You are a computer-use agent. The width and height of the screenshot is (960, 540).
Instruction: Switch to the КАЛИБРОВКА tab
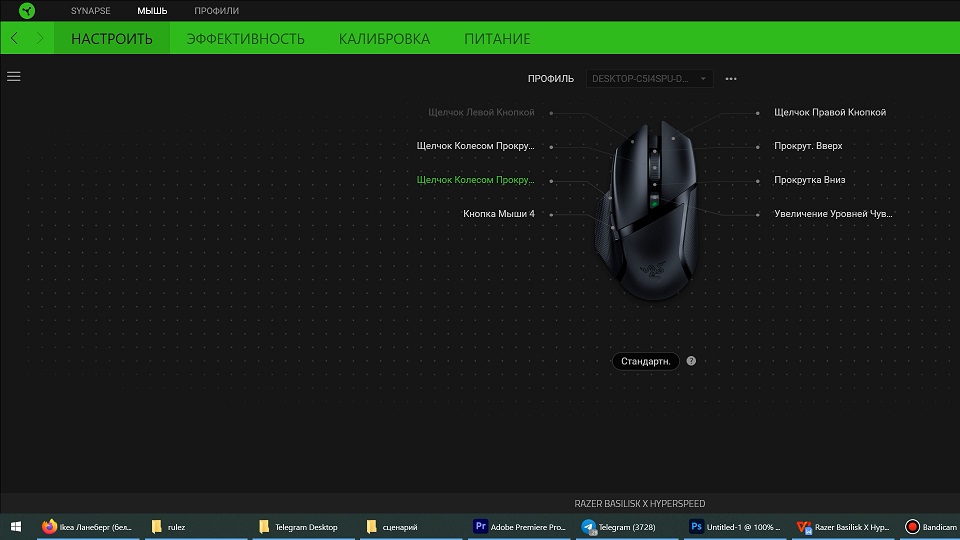point(384,39)
